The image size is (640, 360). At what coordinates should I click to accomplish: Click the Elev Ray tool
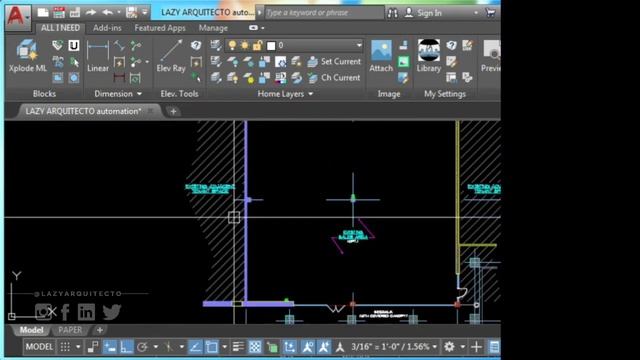(171, 56)
